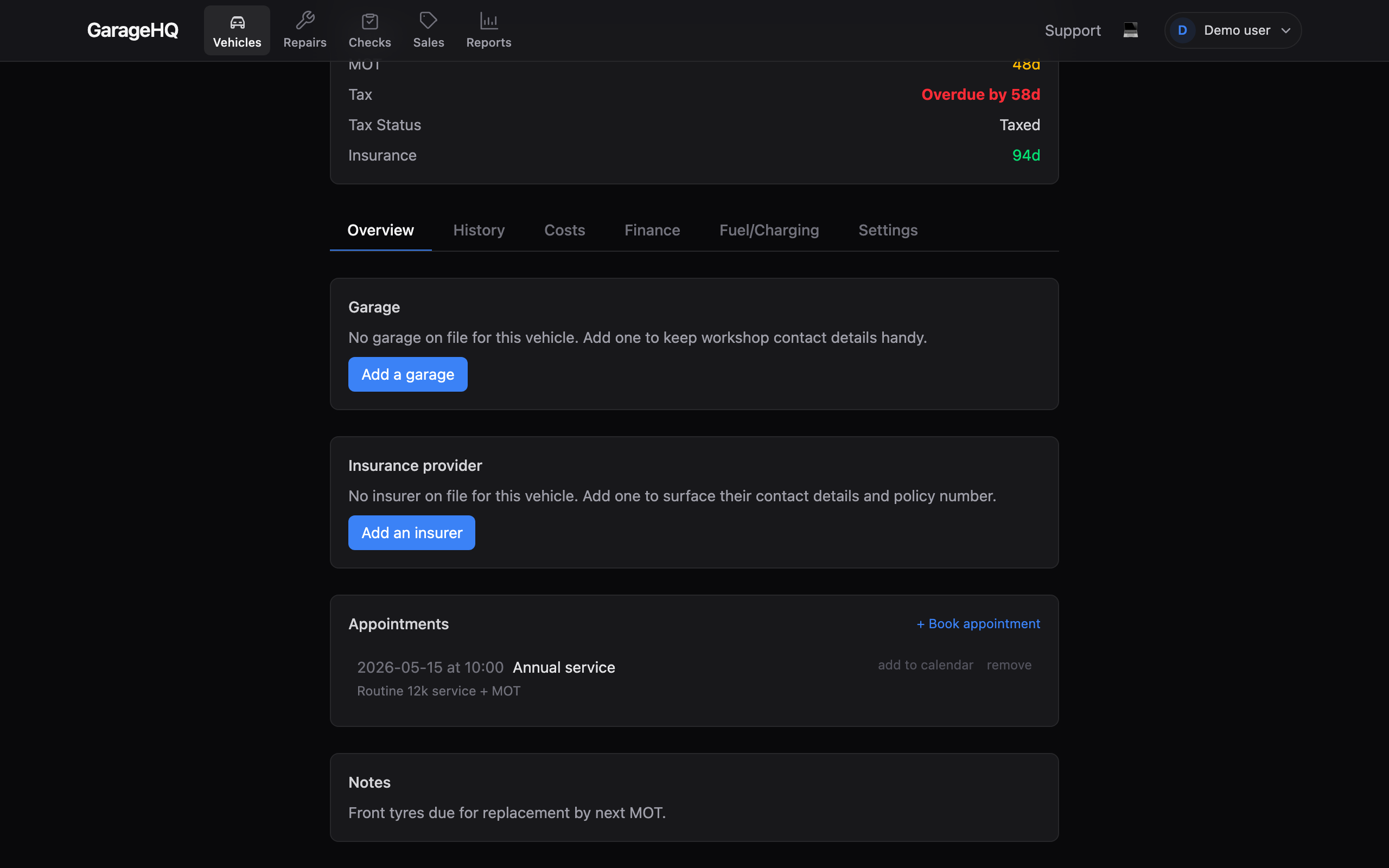The height and width of the screenshot is (868, 1389).
Task: Click the 'Overdue by 58d' tax value
Action: tap(980, 95)
